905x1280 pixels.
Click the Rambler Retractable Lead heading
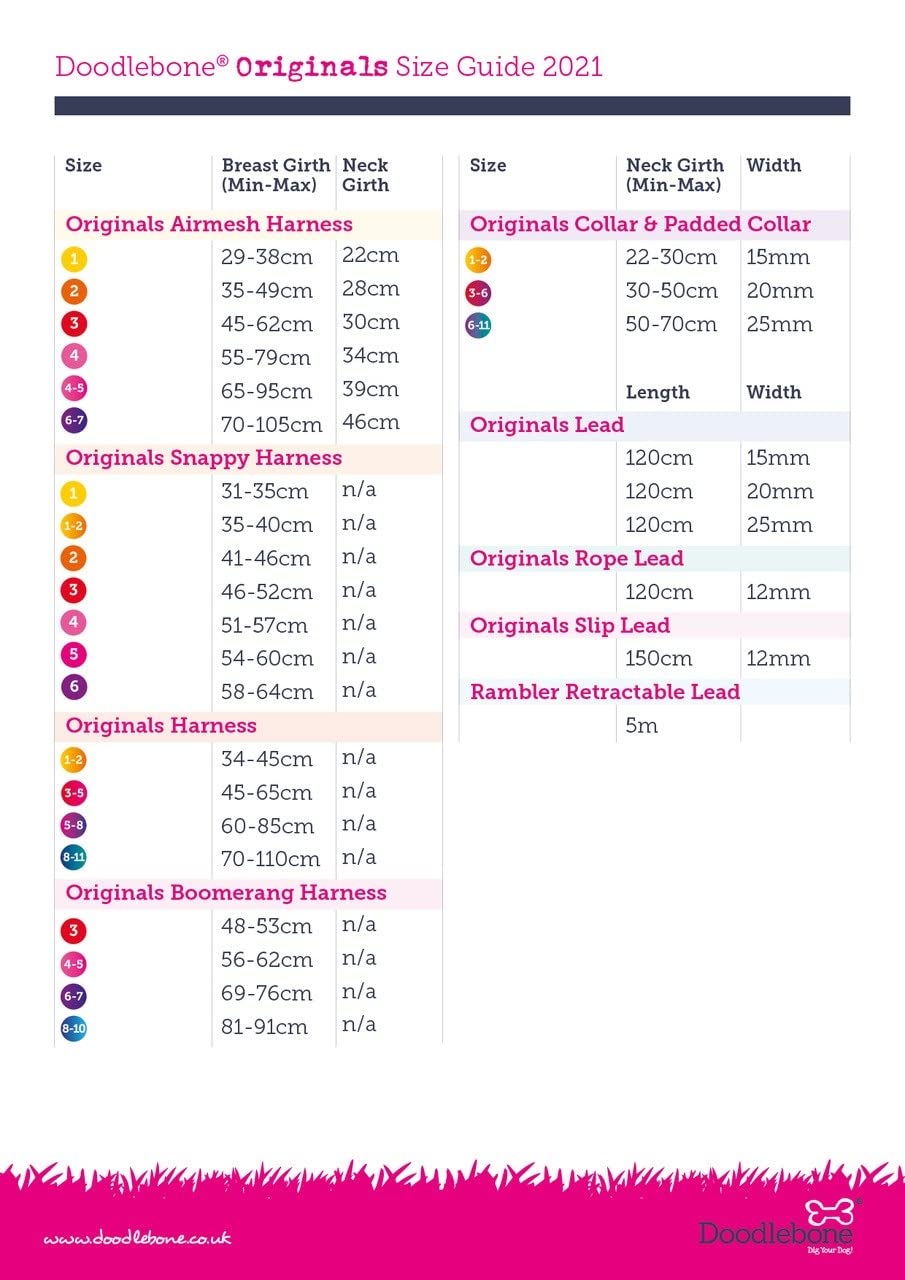coord(605,692)
